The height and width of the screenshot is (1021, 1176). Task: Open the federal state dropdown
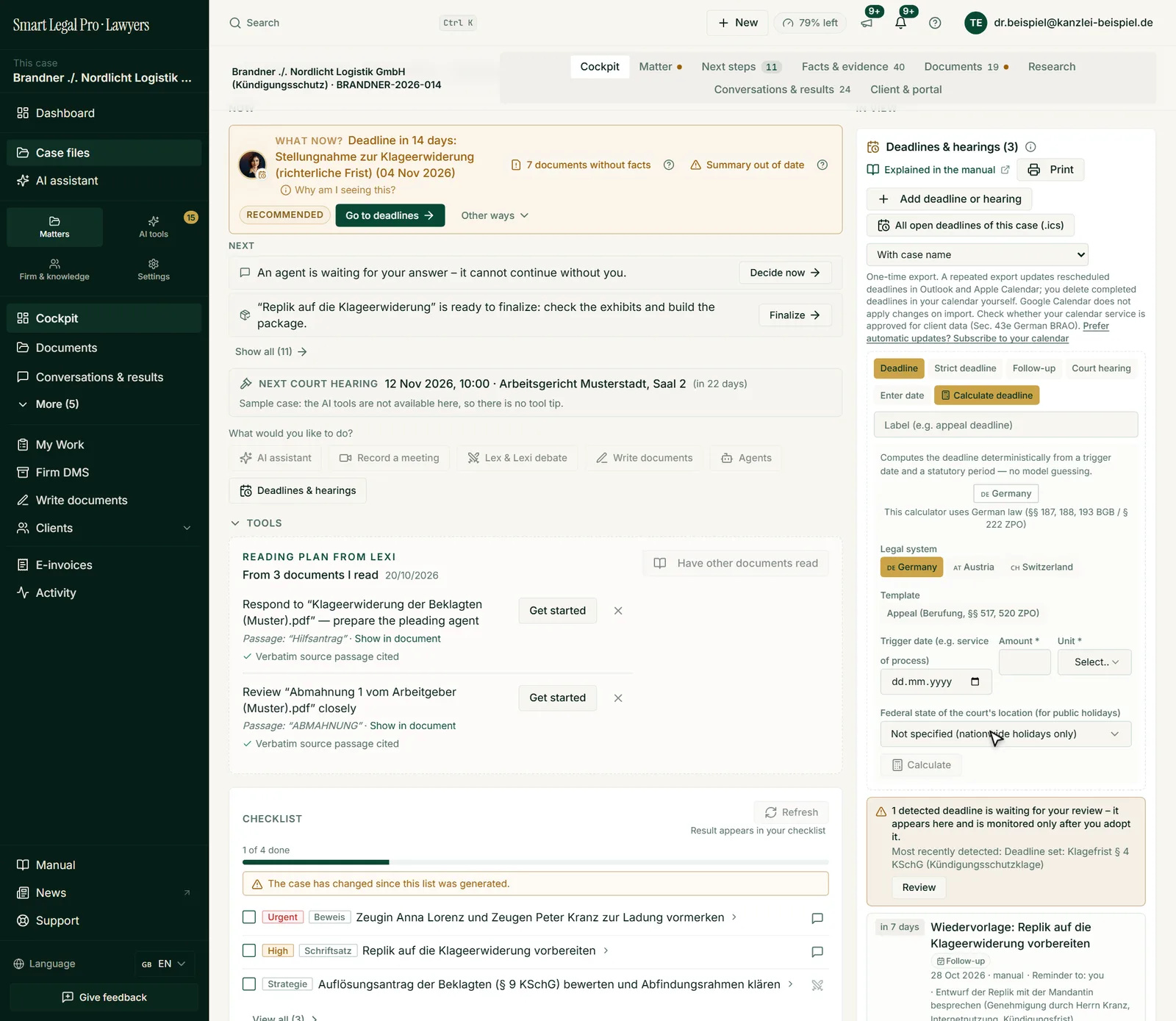[x=1005, y=734]
